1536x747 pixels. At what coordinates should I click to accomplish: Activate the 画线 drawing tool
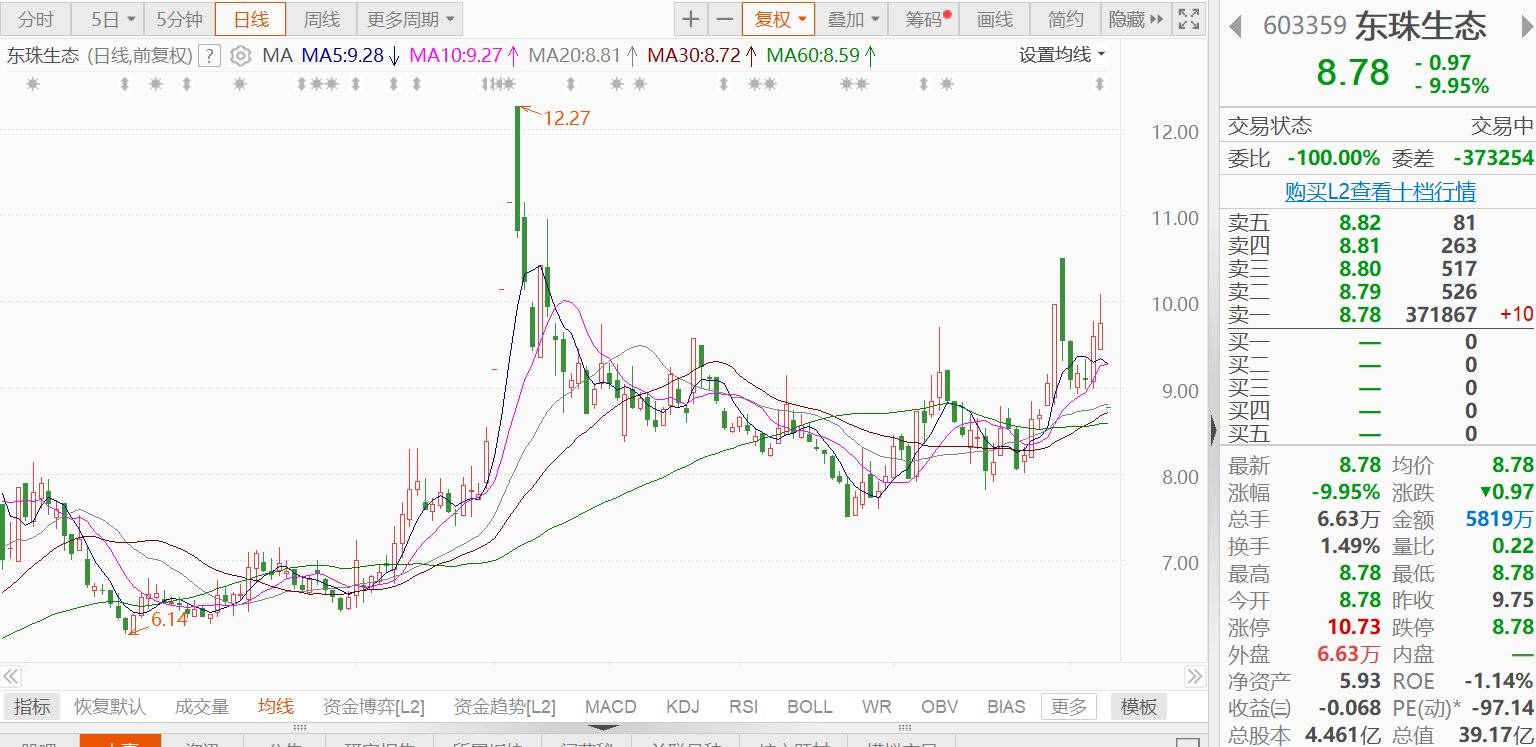pyautogui.click(x=994, y=18)
